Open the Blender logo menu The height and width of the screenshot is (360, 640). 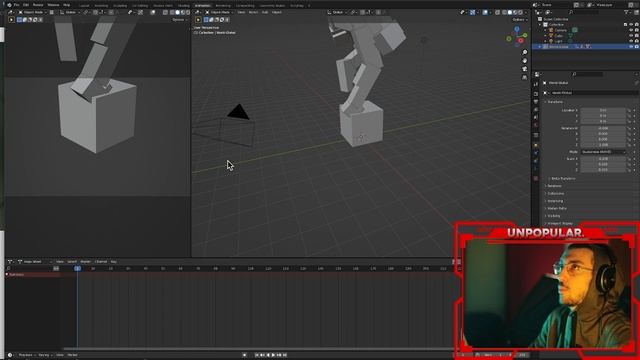tap(9, 5)
